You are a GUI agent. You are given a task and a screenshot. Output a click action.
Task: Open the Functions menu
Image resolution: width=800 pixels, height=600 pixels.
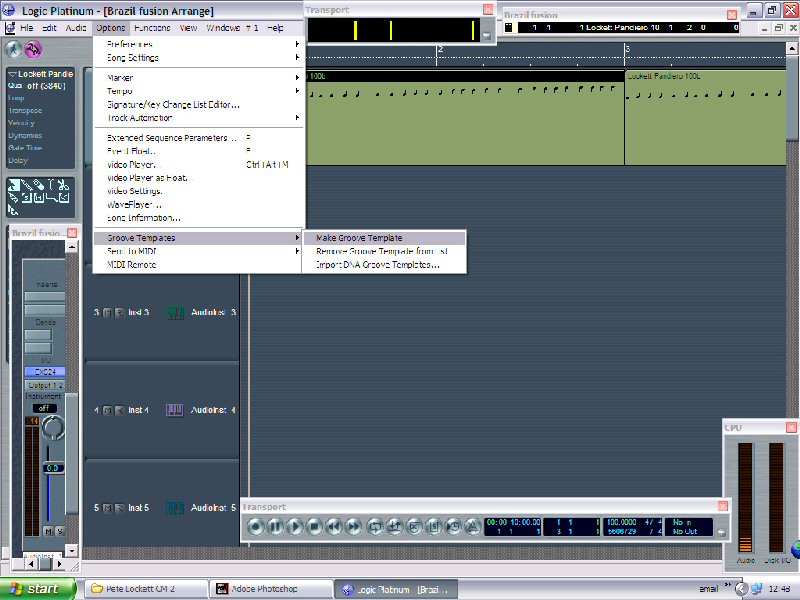(x=152, y=28)
